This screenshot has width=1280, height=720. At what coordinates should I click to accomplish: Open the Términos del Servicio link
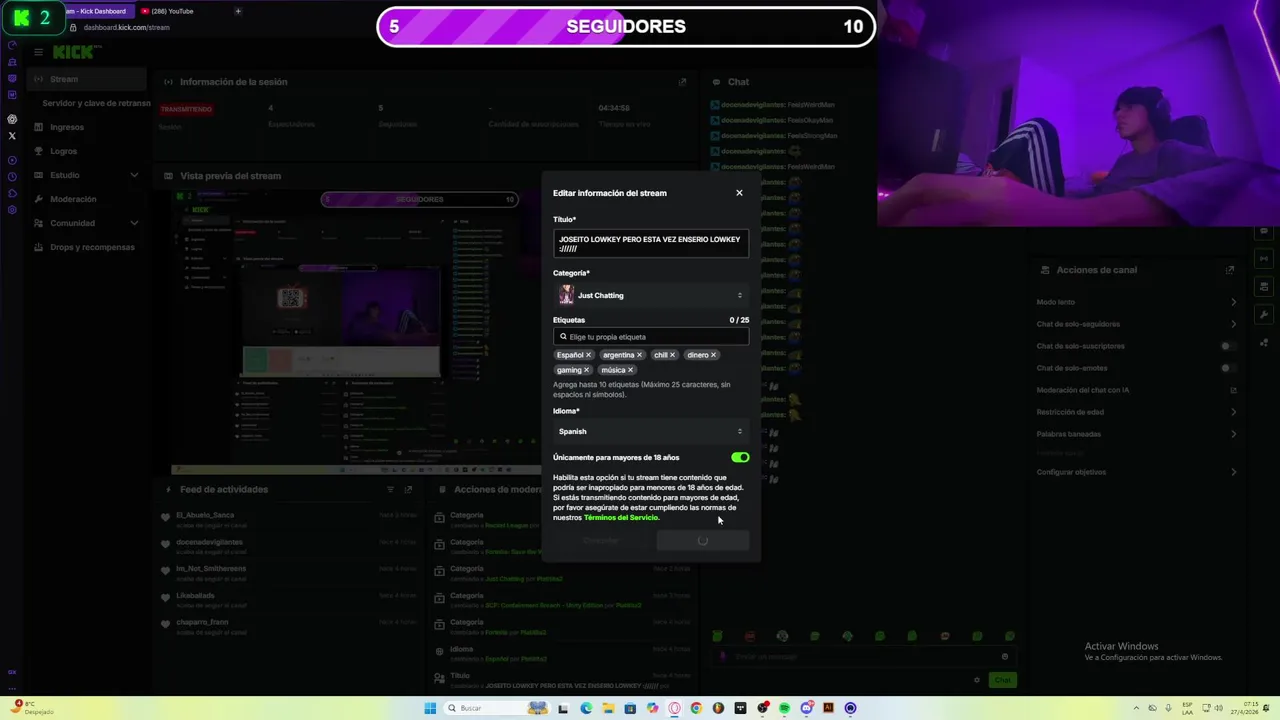tap(621, 518)
